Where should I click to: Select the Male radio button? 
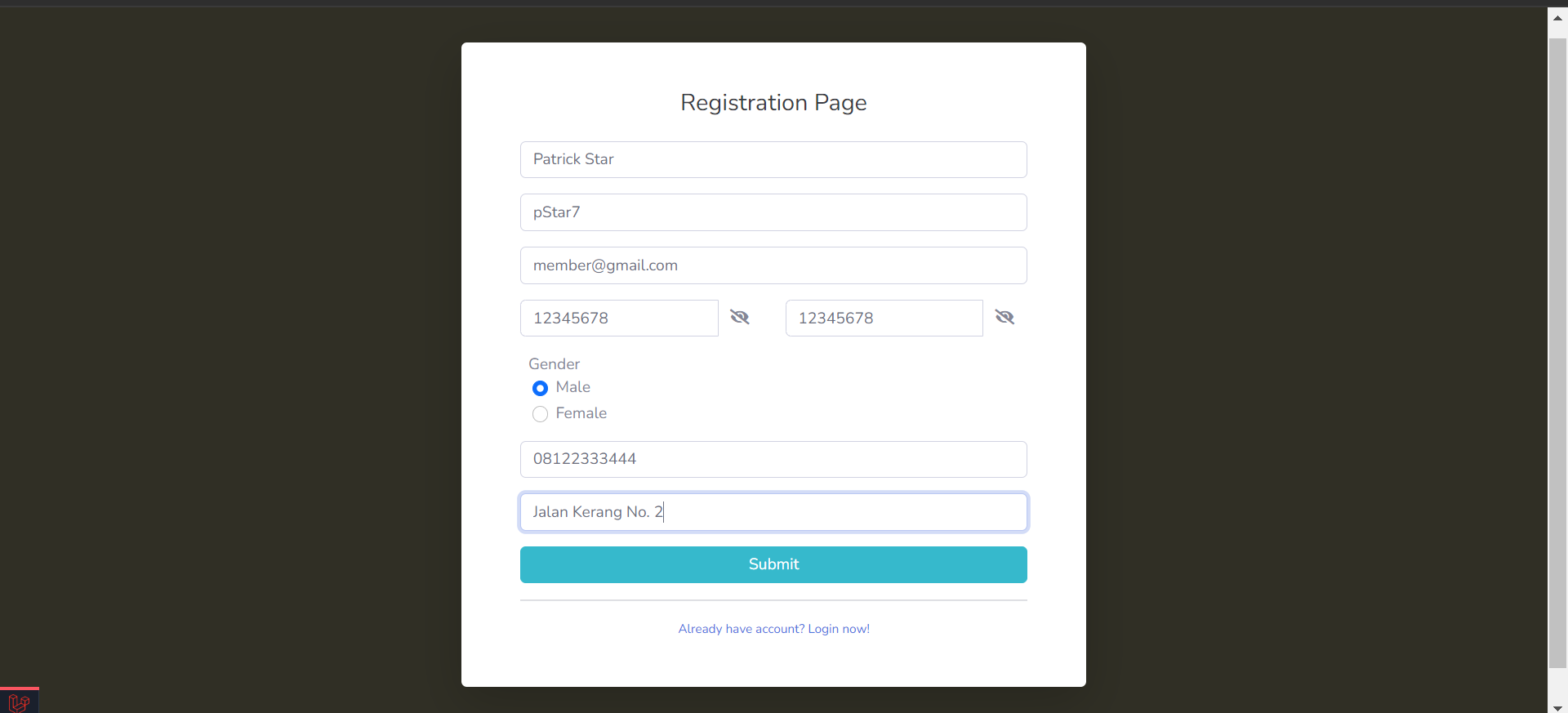click(x=540, y=388)
